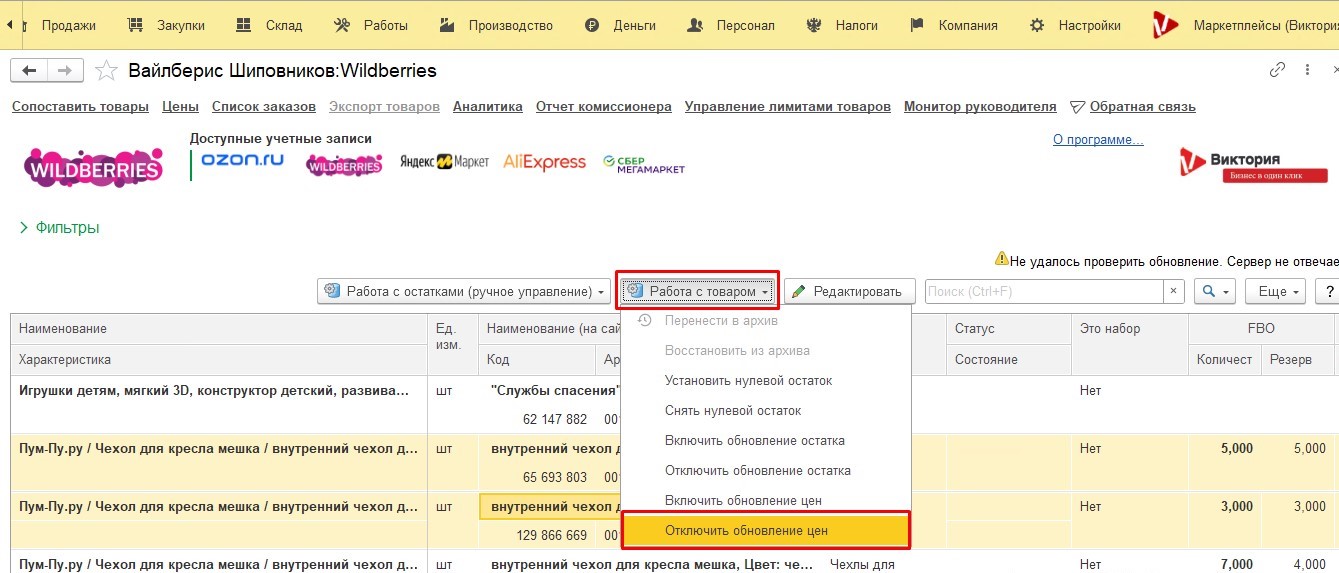The height and width of the screenshot is (573, 1339).
Task: Open Управление лимитами товаров link
Action: (788, 106)
